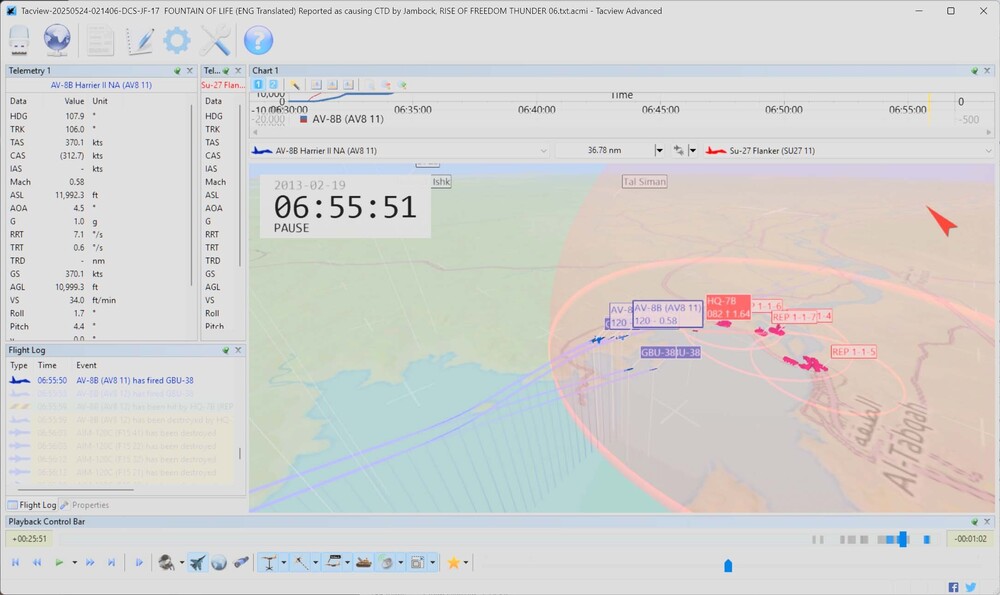The image size is (1000, 595).
Task: Open the Help question mark icon
Action: 258,40
